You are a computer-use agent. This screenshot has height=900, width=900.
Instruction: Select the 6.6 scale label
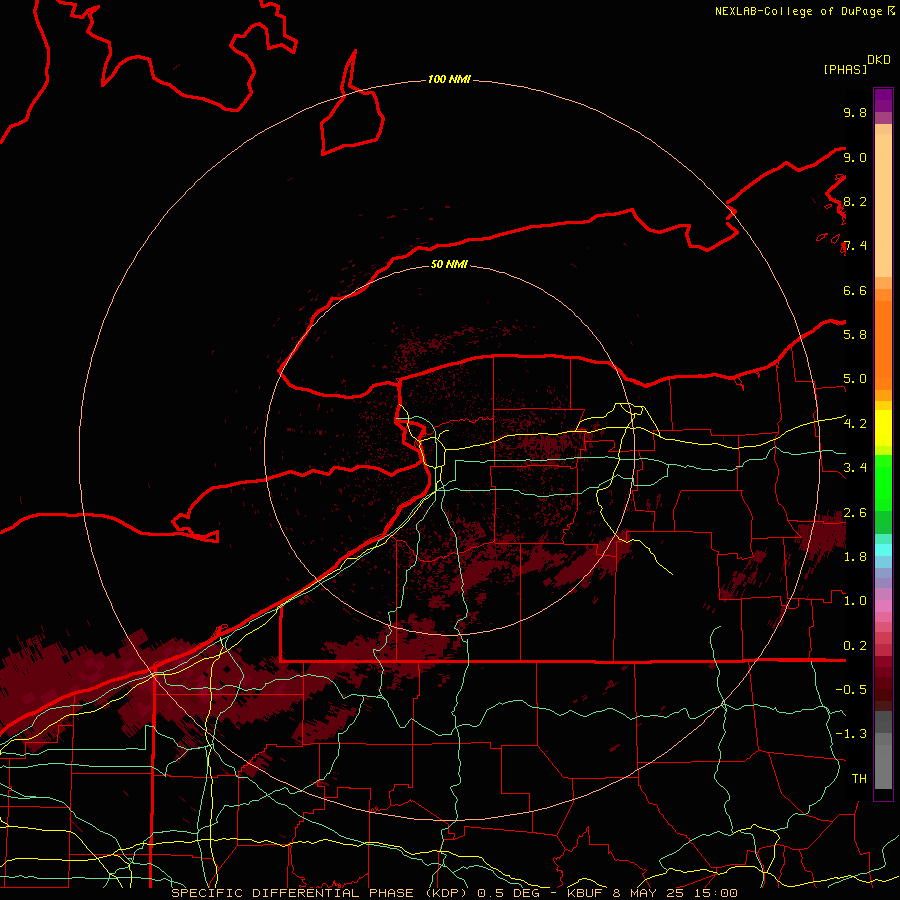pos(855,290)
